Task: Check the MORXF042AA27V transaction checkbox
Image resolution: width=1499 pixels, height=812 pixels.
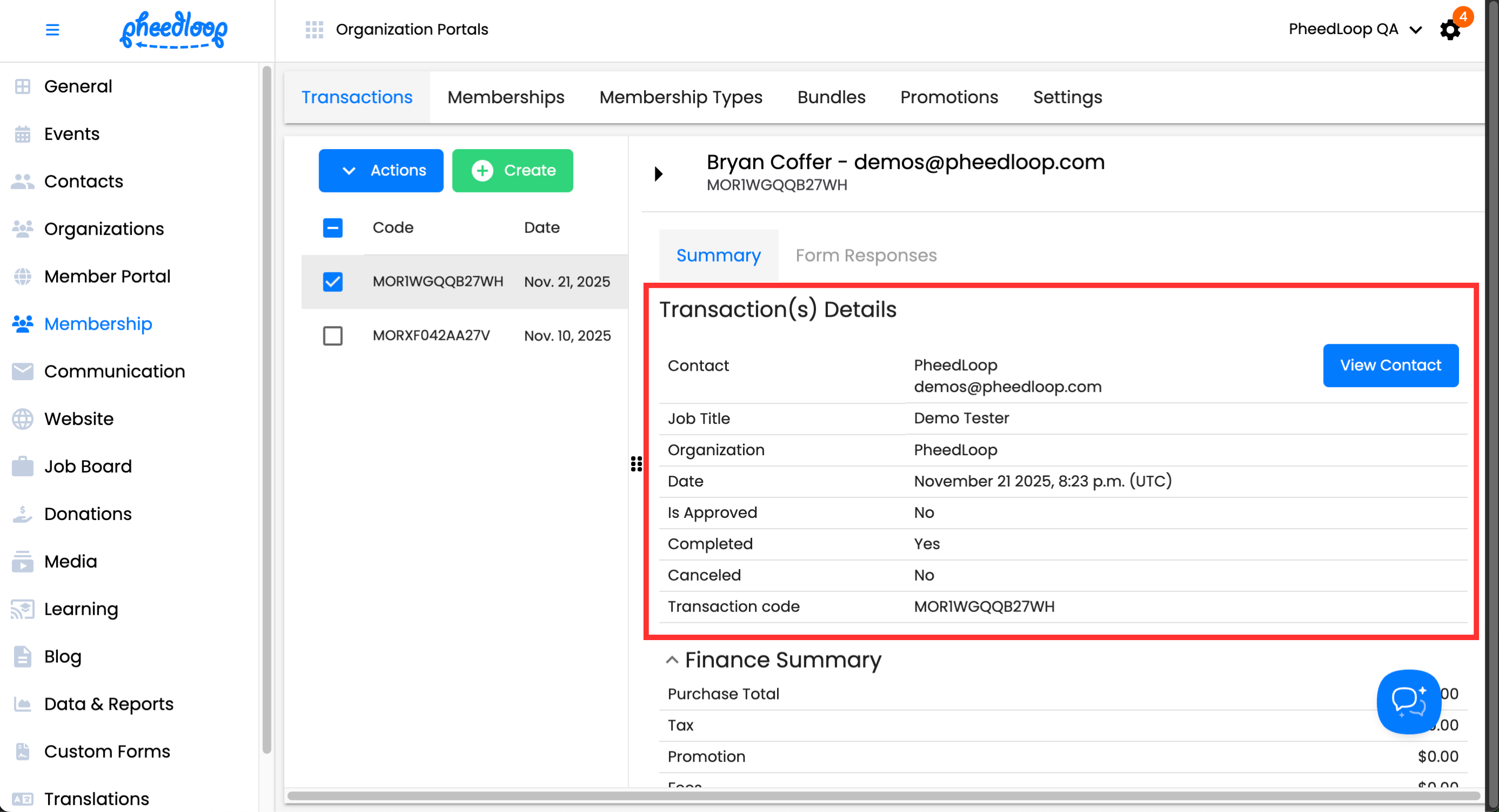Action: coord(333,336)
